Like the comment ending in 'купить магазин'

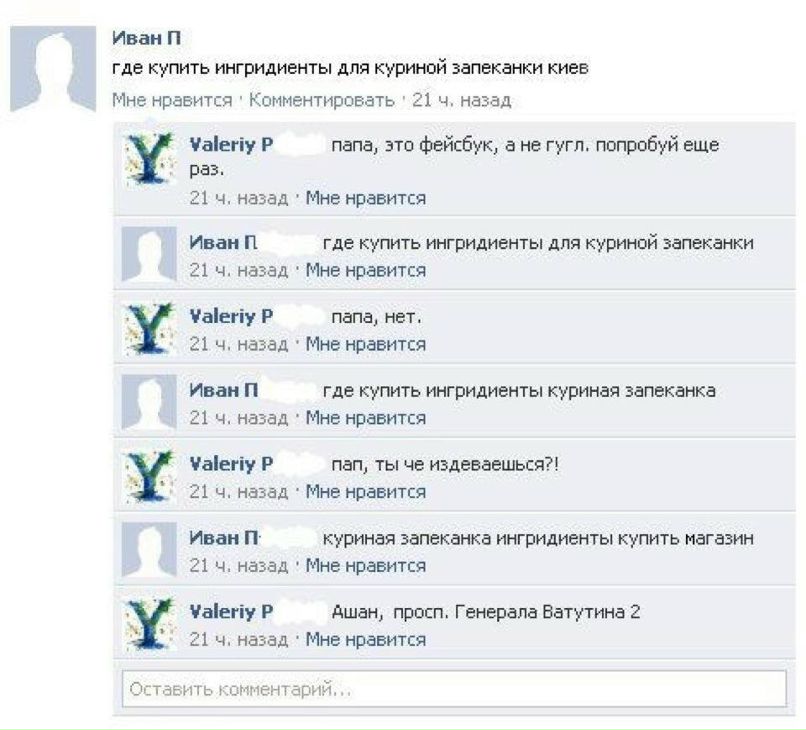point(365,565)
